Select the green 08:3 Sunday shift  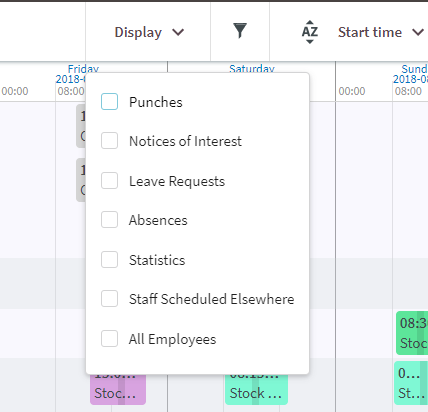click(x=412, y=333)
